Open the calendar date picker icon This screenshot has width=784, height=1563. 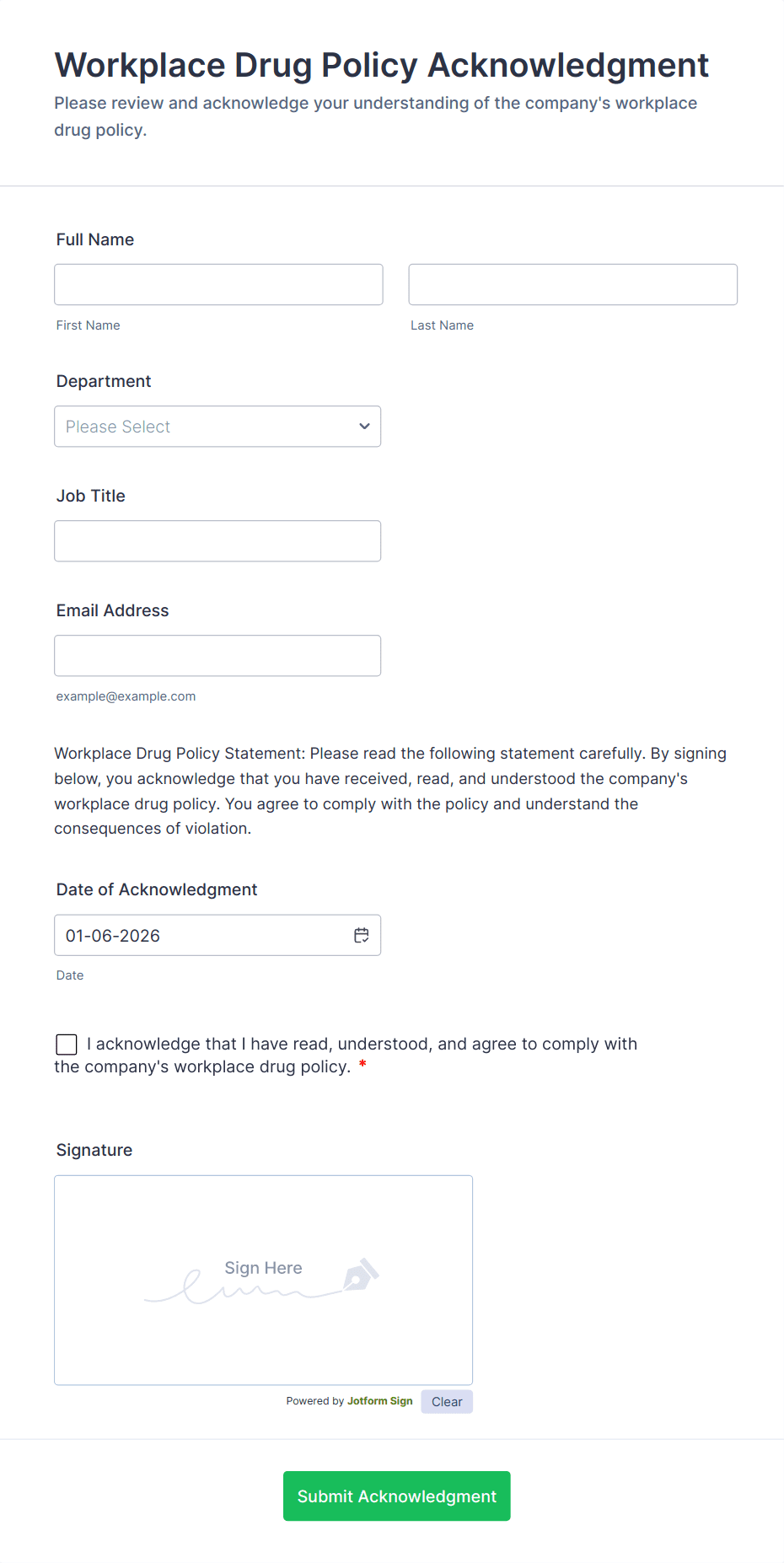tap(362, 935)
